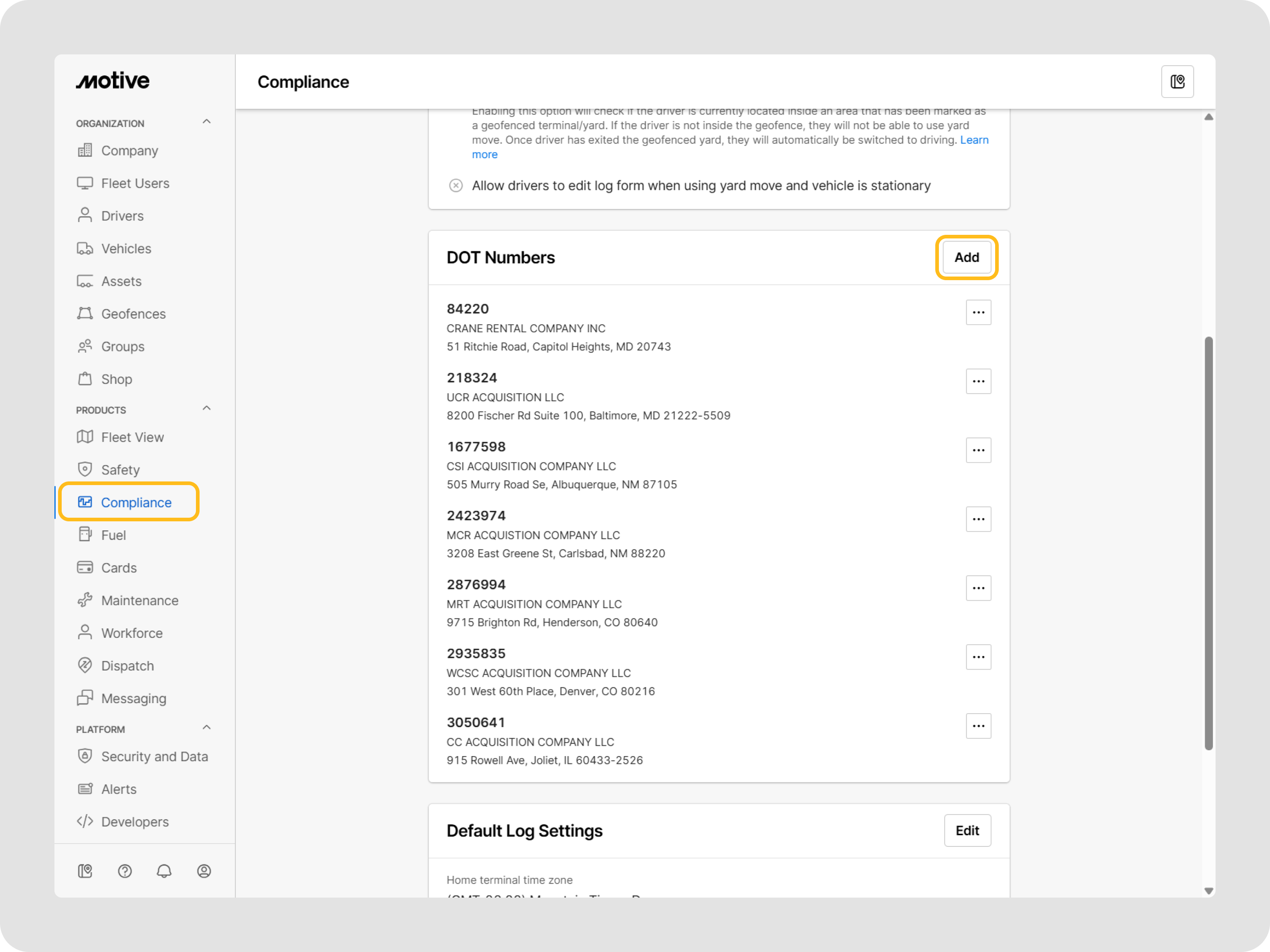Follow the Learn more link

coord(974,140)
